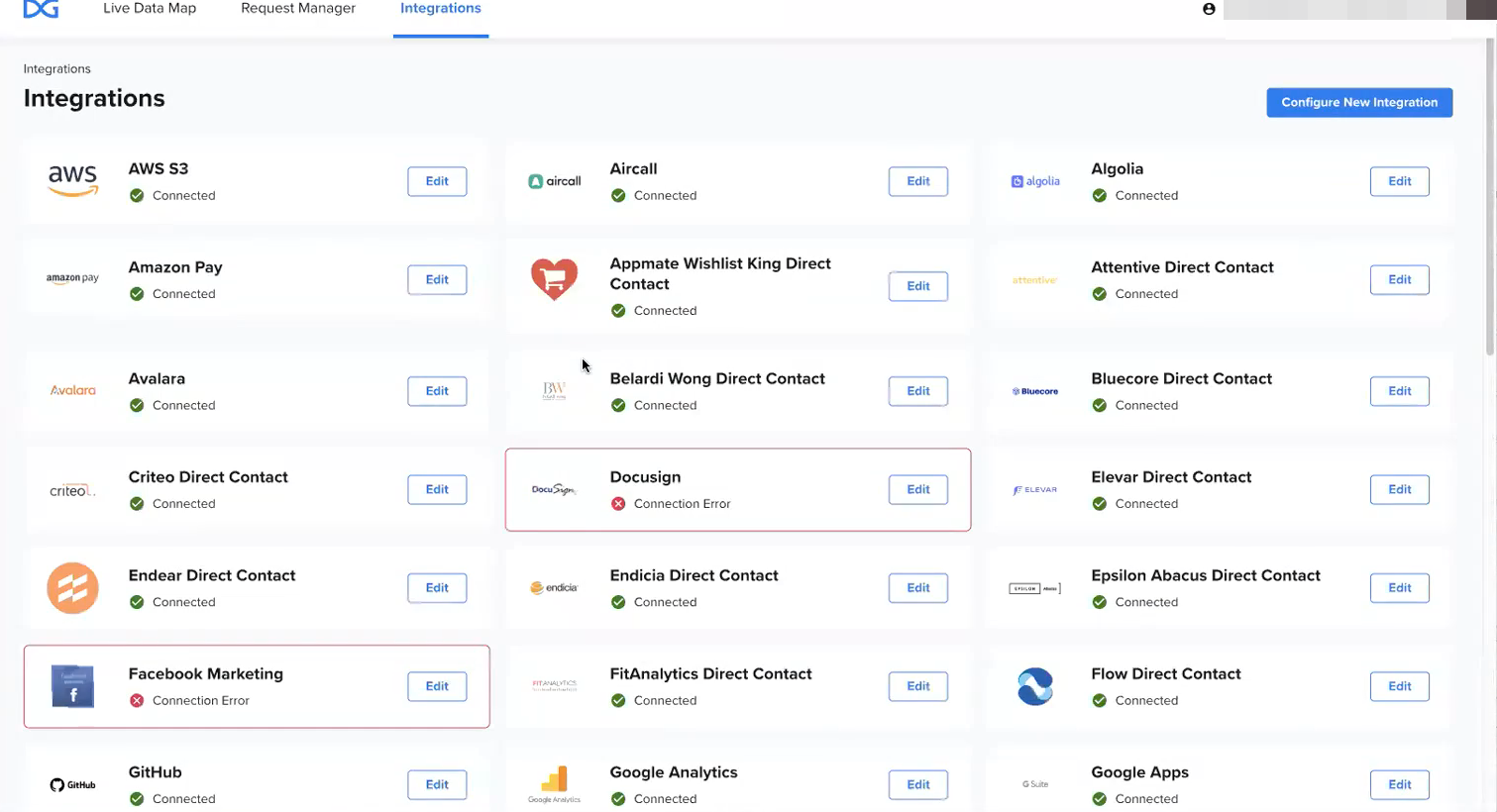Screen dimensions: 1497x812
Task: Edit Attentive Direct Contact integration
Action: (x=1400, y=279)
